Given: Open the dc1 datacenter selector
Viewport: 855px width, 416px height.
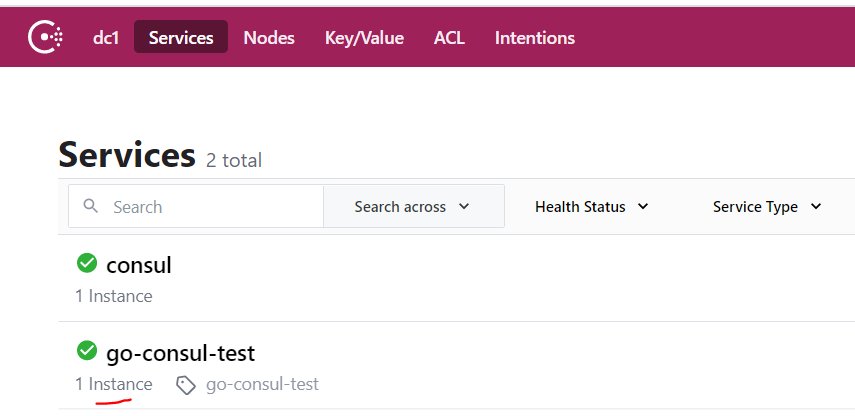Looking at the screenshot, I should coord(107,38).
